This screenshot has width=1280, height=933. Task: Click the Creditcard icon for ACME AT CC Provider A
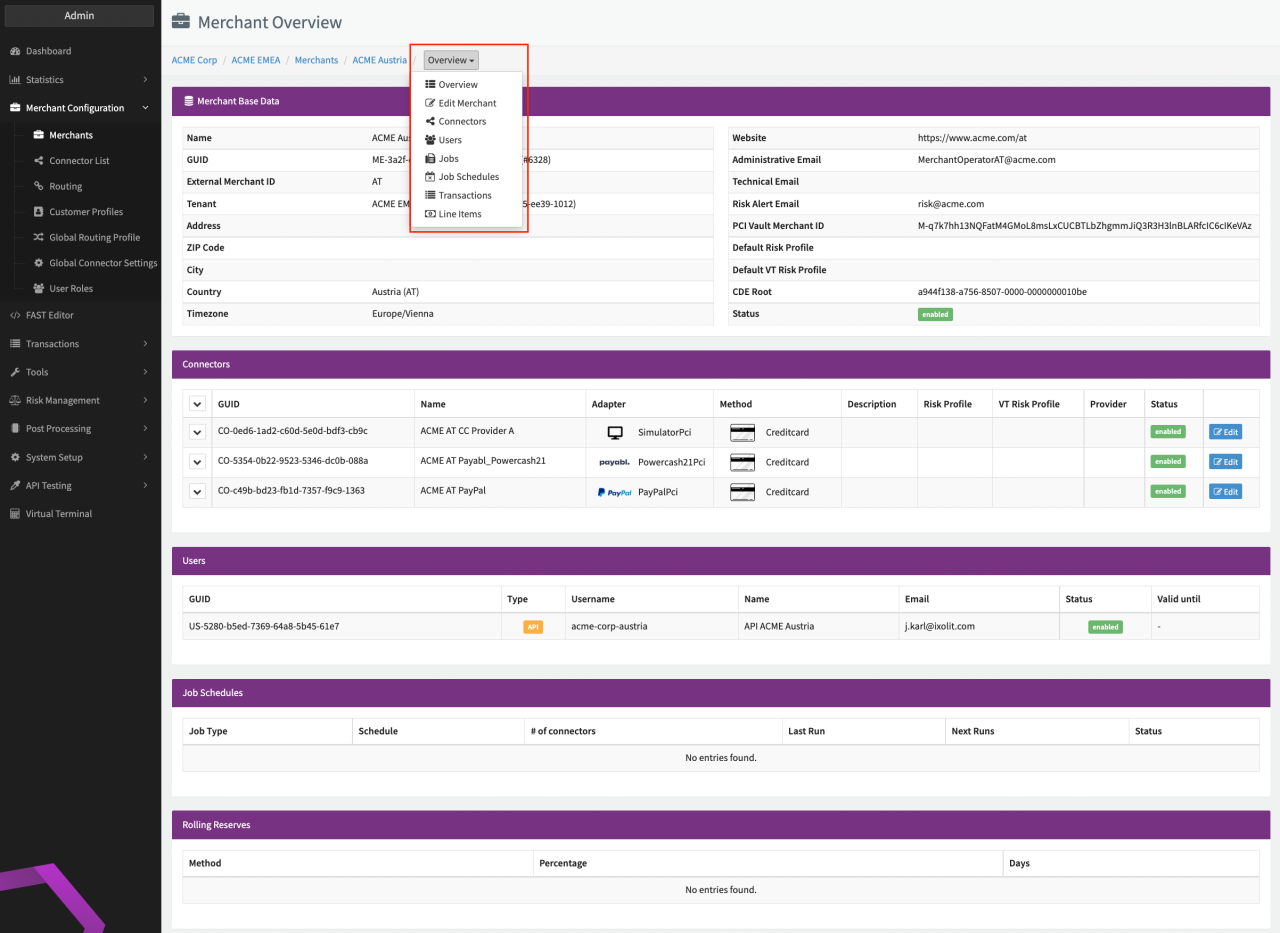tap(742, 432)
